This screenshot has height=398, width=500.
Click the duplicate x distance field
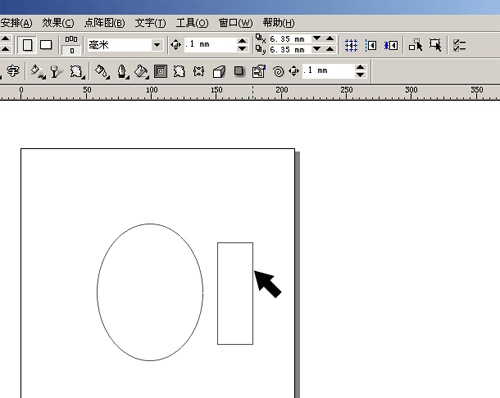tap(290, 39)
